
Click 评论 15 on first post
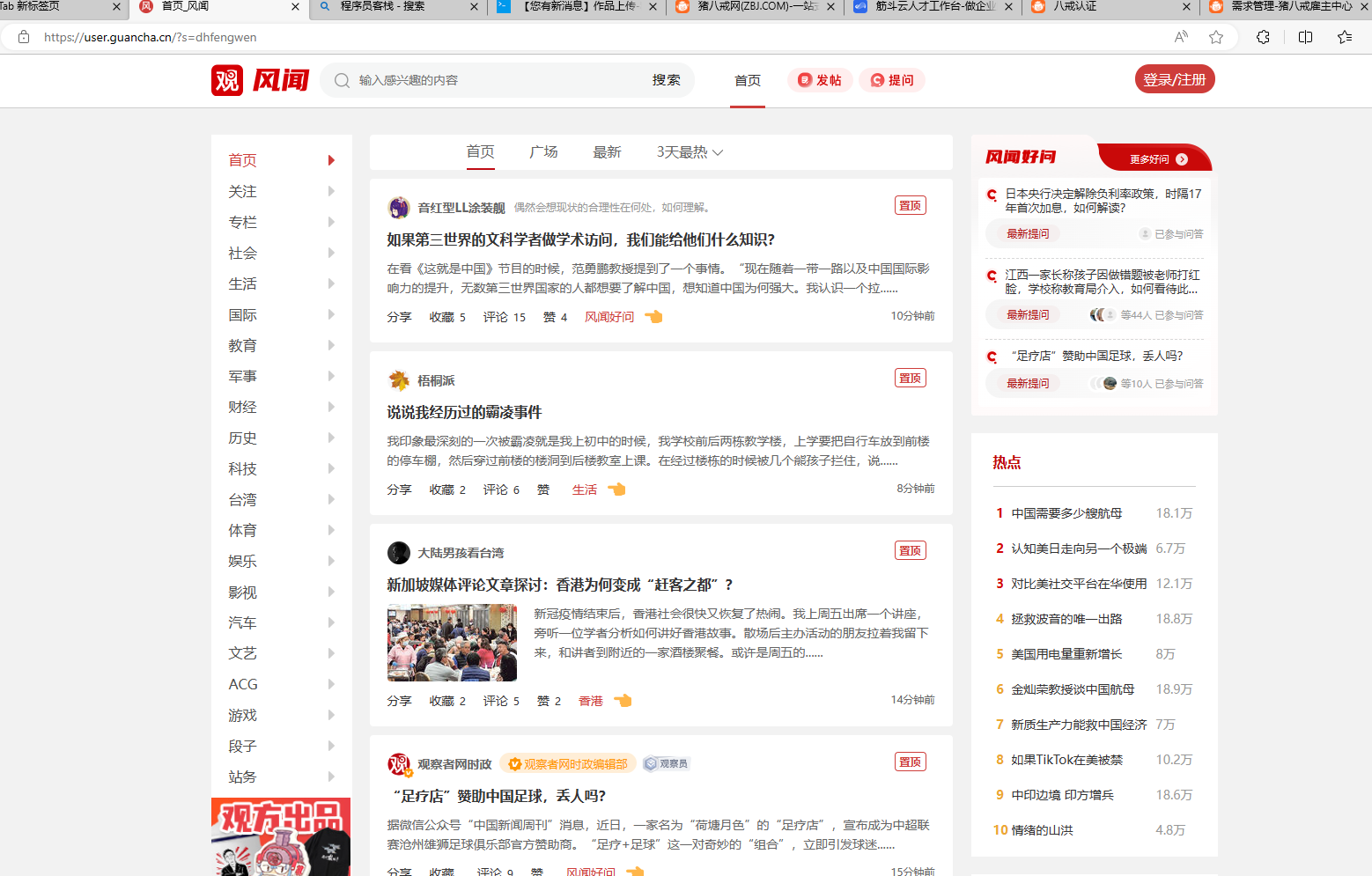504,317
